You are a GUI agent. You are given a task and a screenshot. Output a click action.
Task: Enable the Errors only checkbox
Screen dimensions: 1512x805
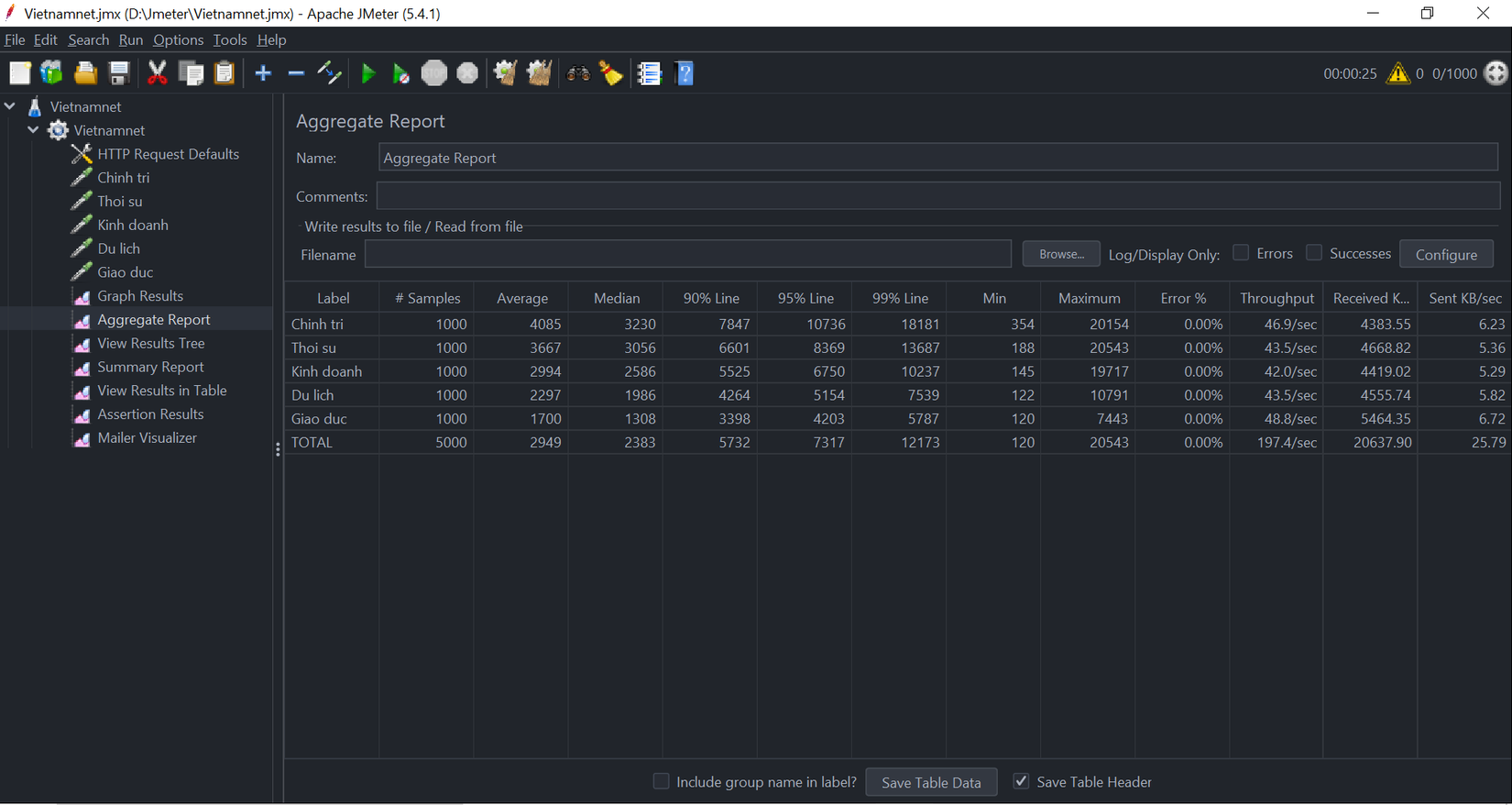(1241, 253)
